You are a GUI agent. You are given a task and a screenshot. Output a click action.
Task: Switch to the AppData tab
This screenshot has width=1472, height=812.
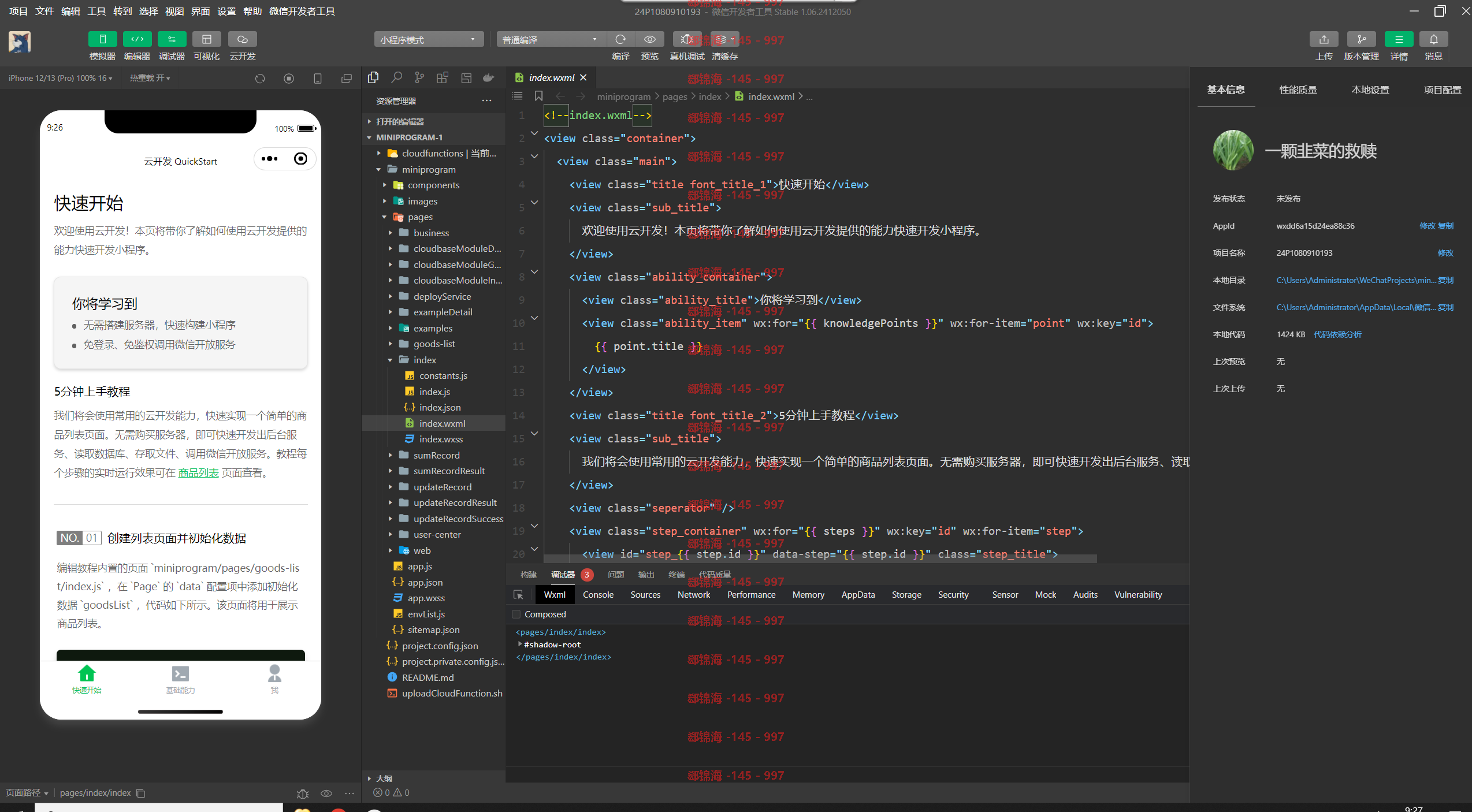858,594
